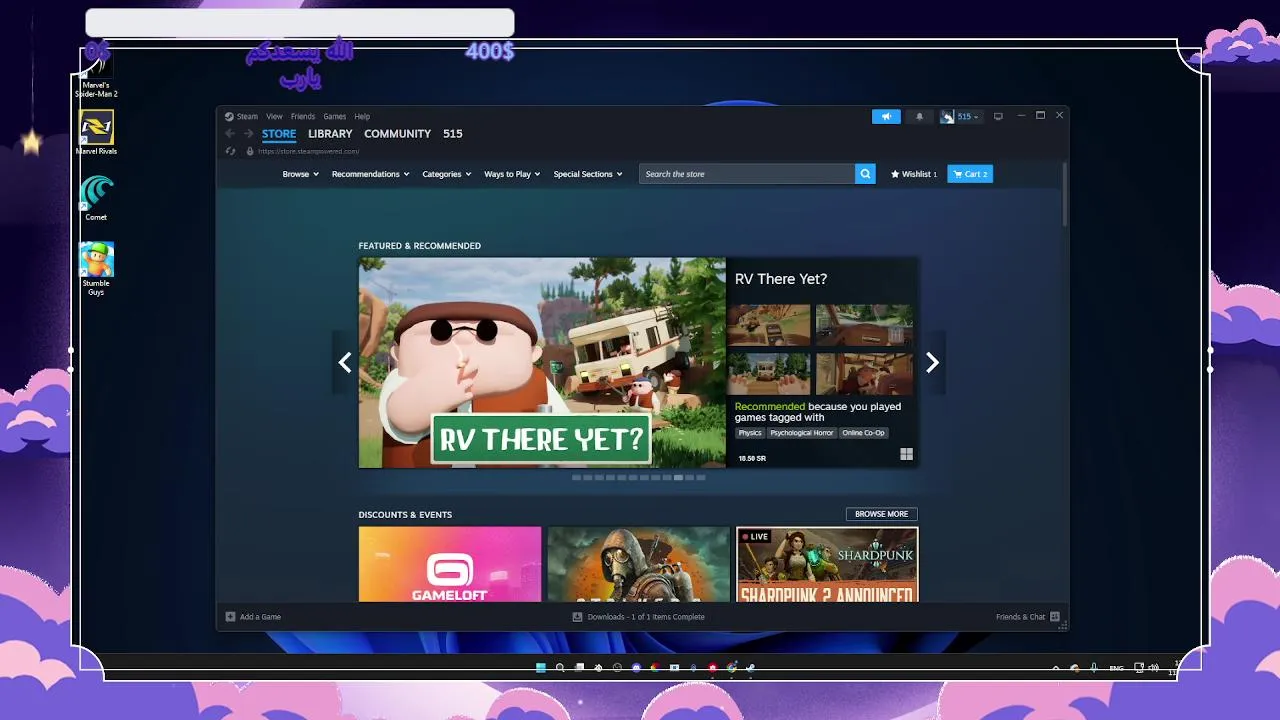Reload the store page

click(231, 151)
